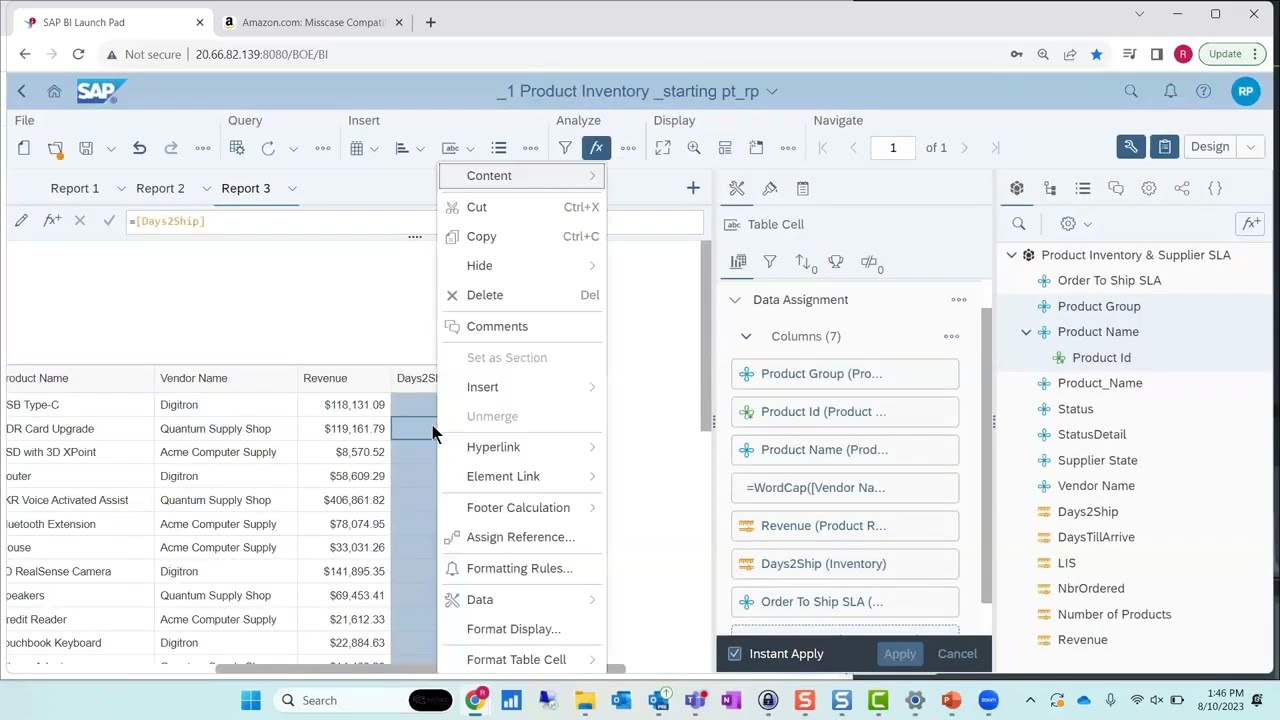Viewport: 1280px width, 720px height.
Task: Open the Format paintbrush panel icon
Action: point(770,188)
